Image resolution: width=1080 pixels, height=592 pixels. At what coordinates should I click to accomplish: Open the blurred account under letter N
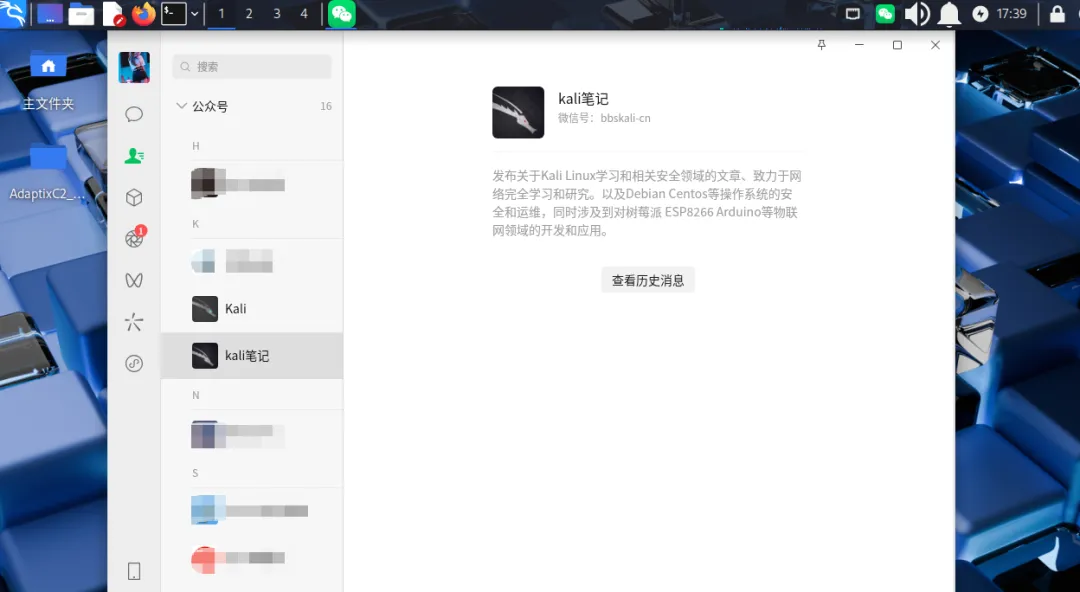(252, 433)
